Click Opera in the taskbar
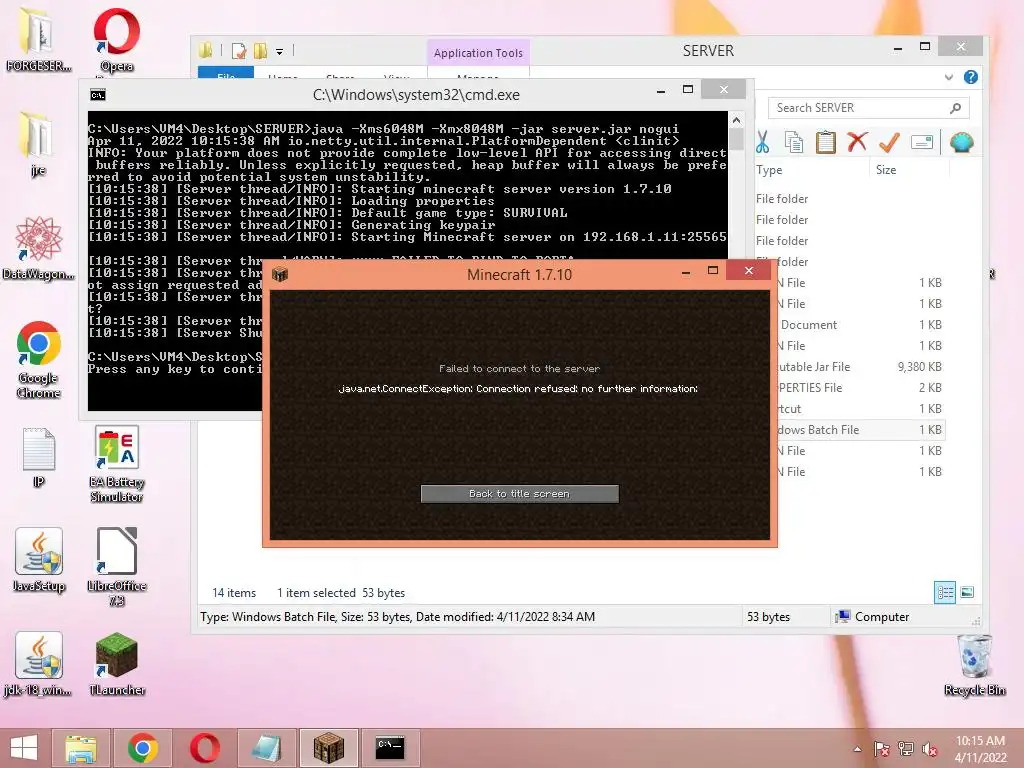The height and width of the screenshot is (768, 1024). click(x=204, y=748)
